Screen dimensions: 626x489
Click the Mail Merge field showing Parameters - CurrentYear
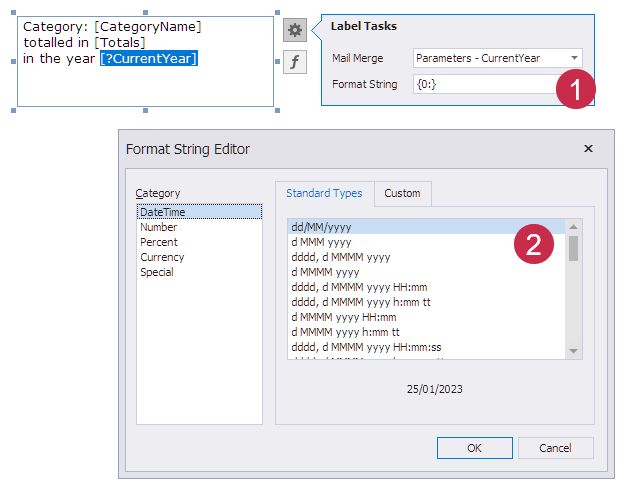point(497,58)
